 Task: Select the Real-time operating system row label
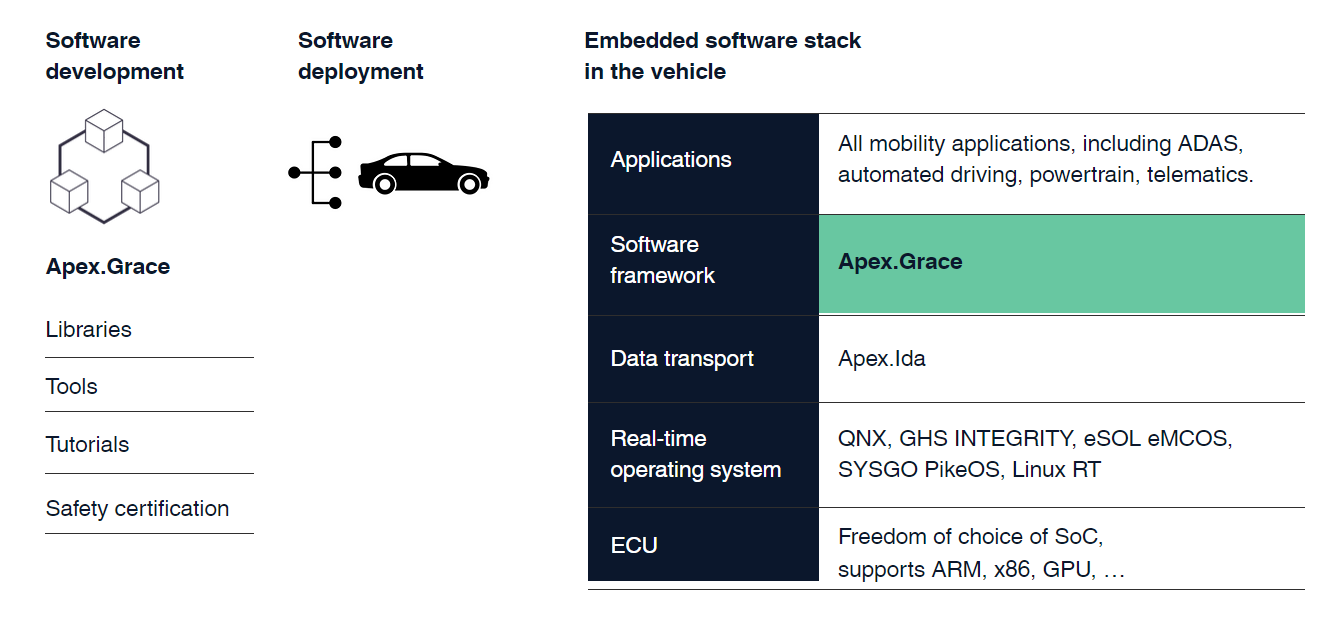(x=696, y=454)
